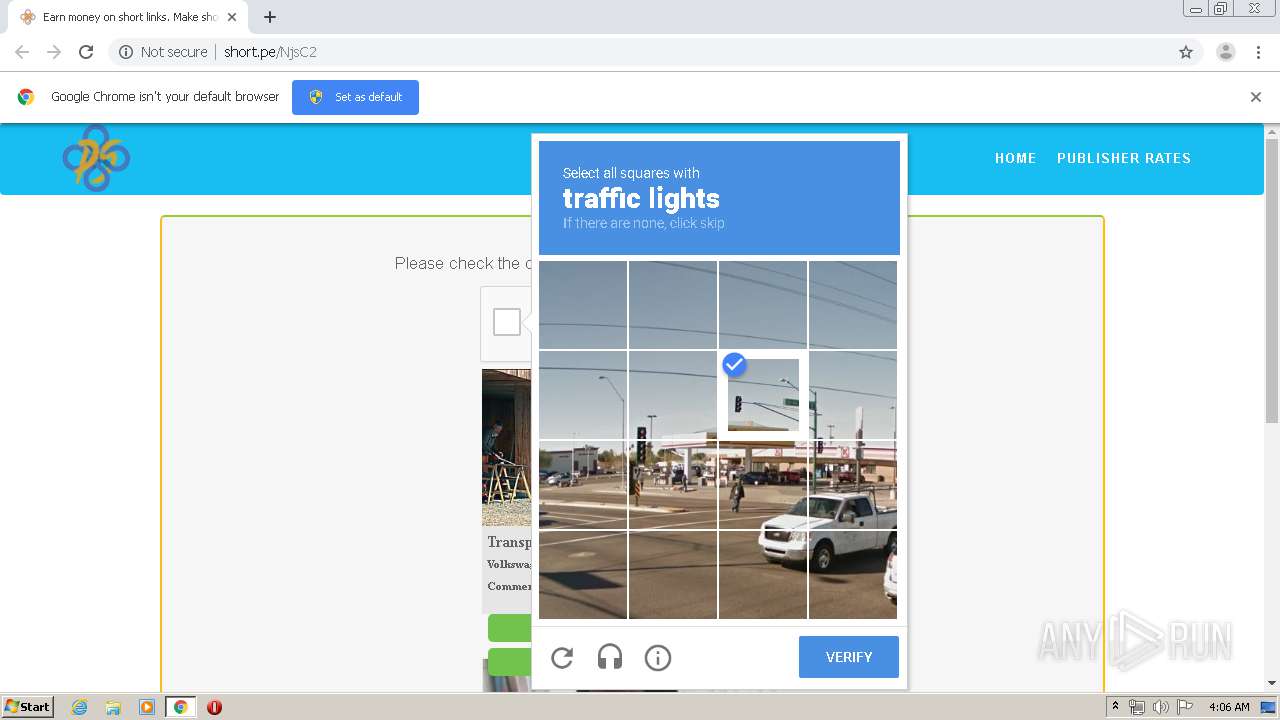Select the Earn money on short links tab
Viewport: 1280px width, 720px height.
[x=130, y=17]
